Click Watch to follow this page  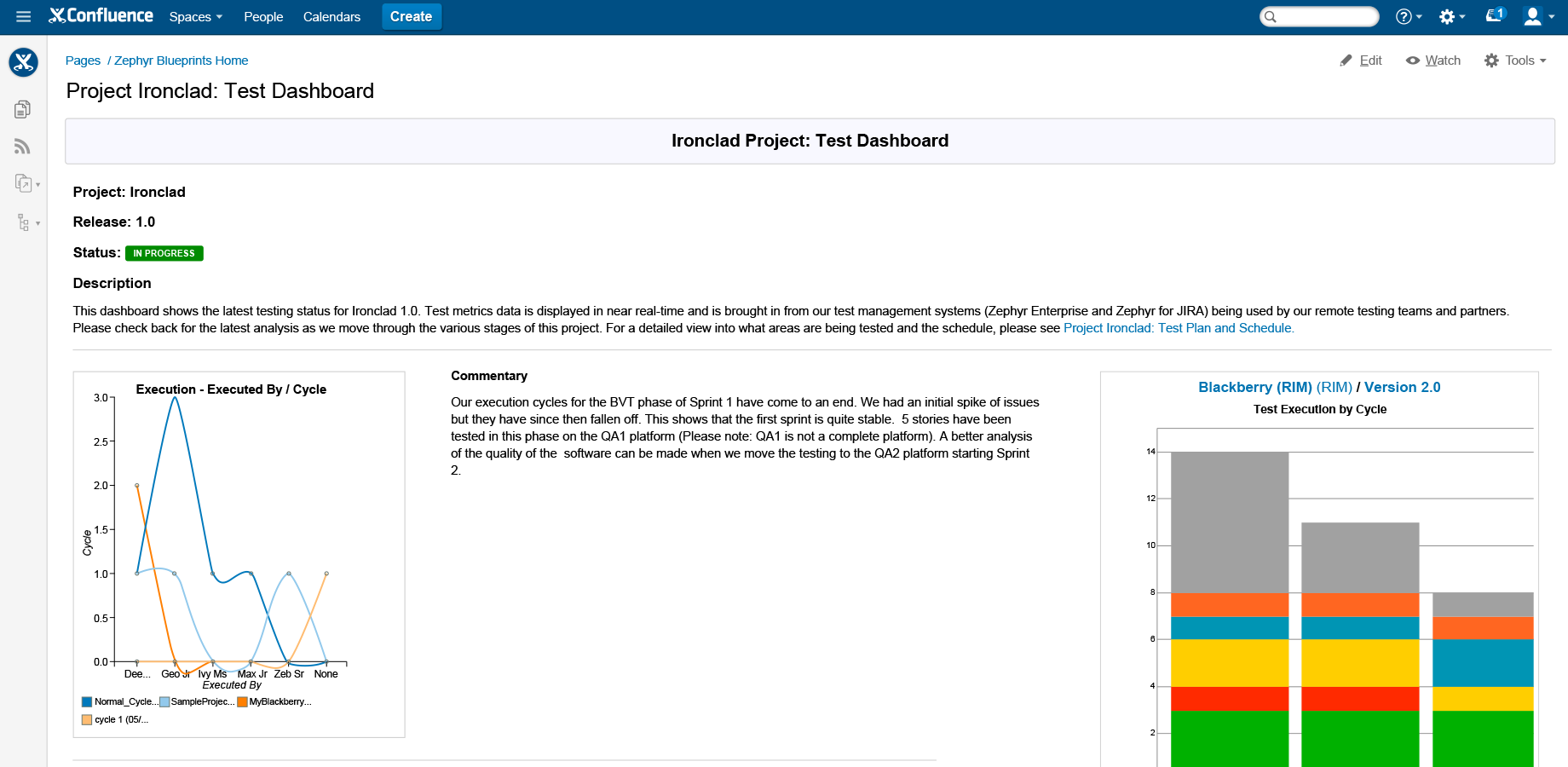1433,61
